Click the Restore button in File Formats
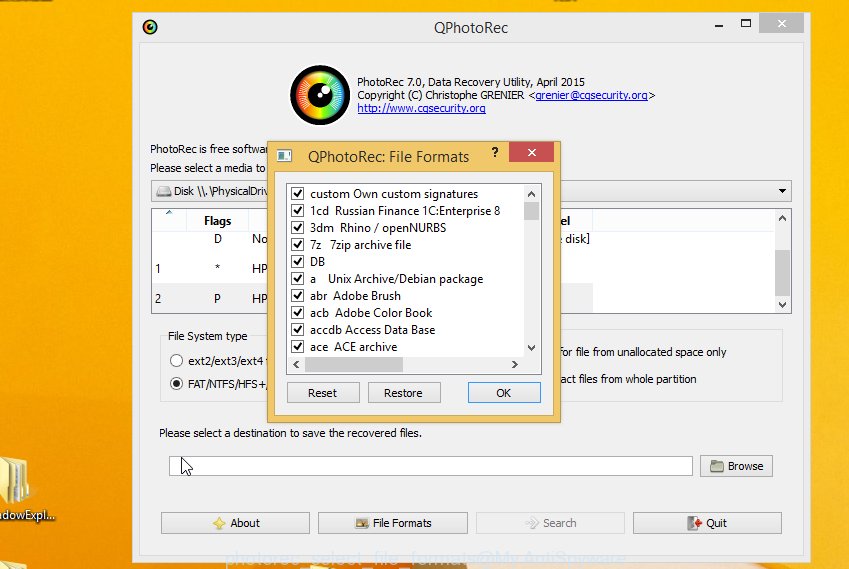The image size is (849, 569). click(403, 393)
